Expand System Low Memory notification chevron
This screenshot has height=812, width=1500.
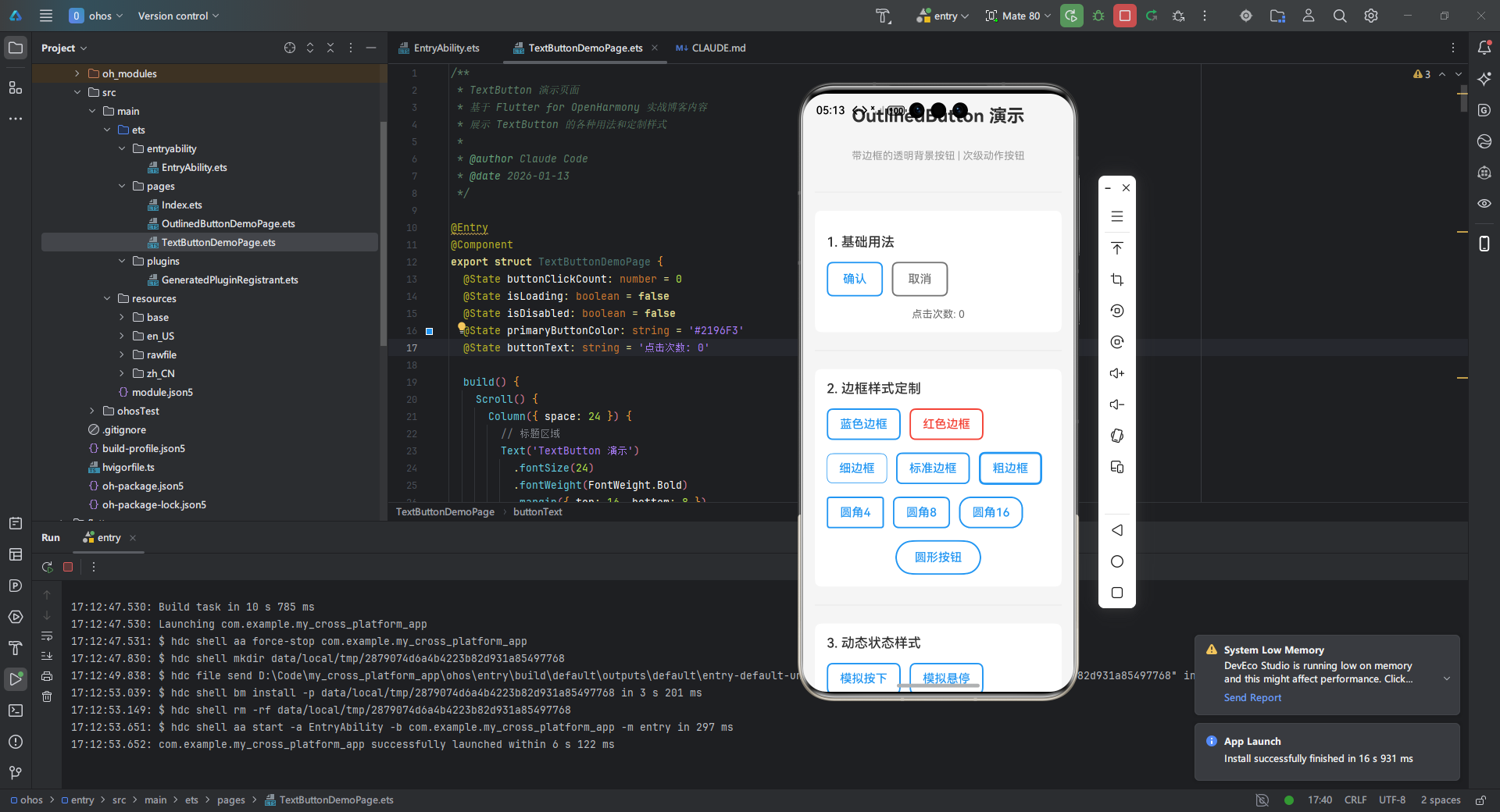pos(1447,678)
